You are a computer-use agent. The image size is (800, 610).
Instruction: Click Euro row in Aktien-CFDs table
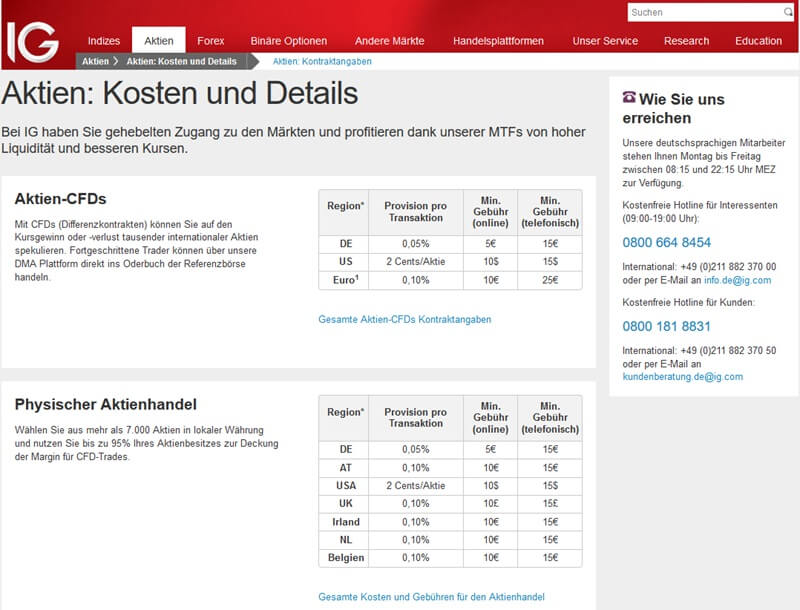pos(450,280)
